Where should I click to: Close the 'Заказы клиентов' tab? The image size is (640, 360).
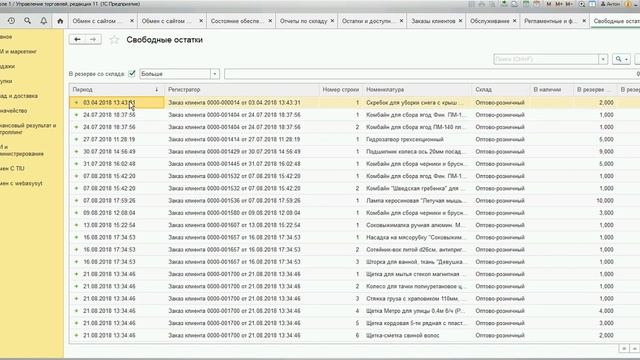(x=460, y=21)
